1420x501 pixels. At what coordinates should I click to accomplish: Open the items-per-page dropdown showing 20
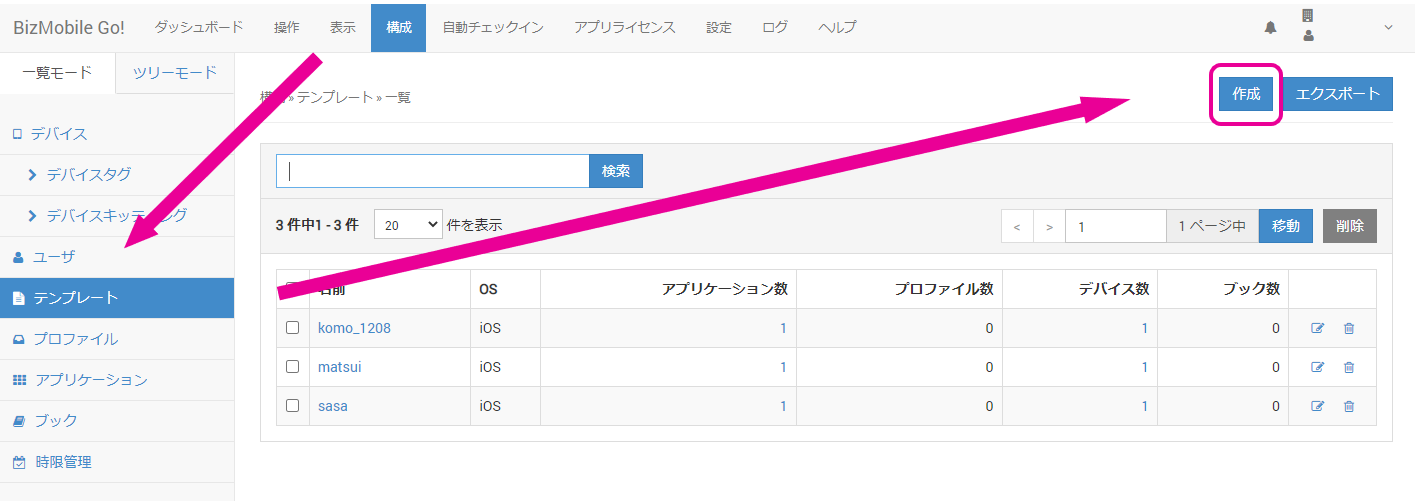(407, 226)
